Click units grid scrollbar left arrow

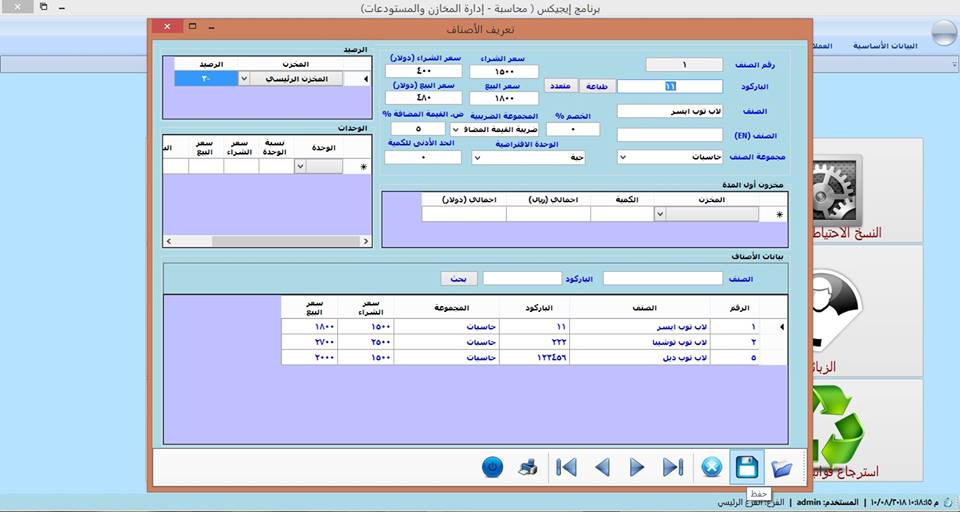click(x=169, y=242)
